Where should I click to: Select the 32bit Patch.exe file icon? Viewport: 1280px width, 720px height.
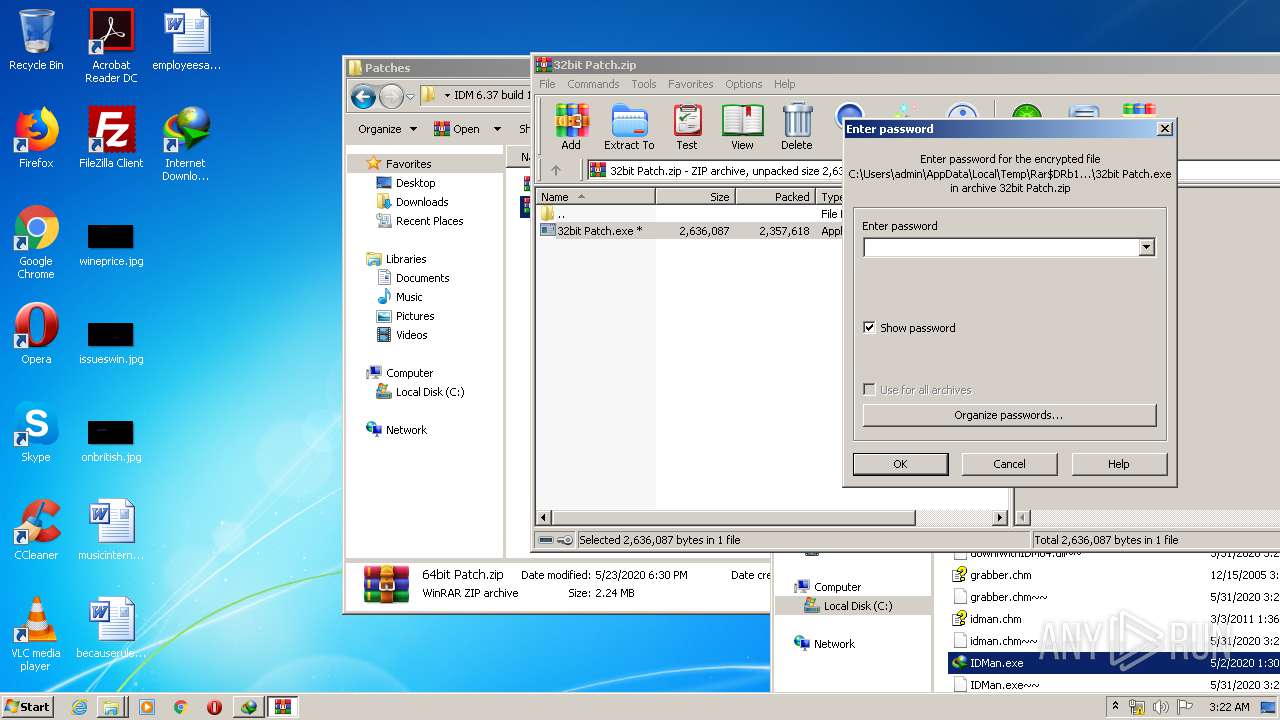point(548,230)
